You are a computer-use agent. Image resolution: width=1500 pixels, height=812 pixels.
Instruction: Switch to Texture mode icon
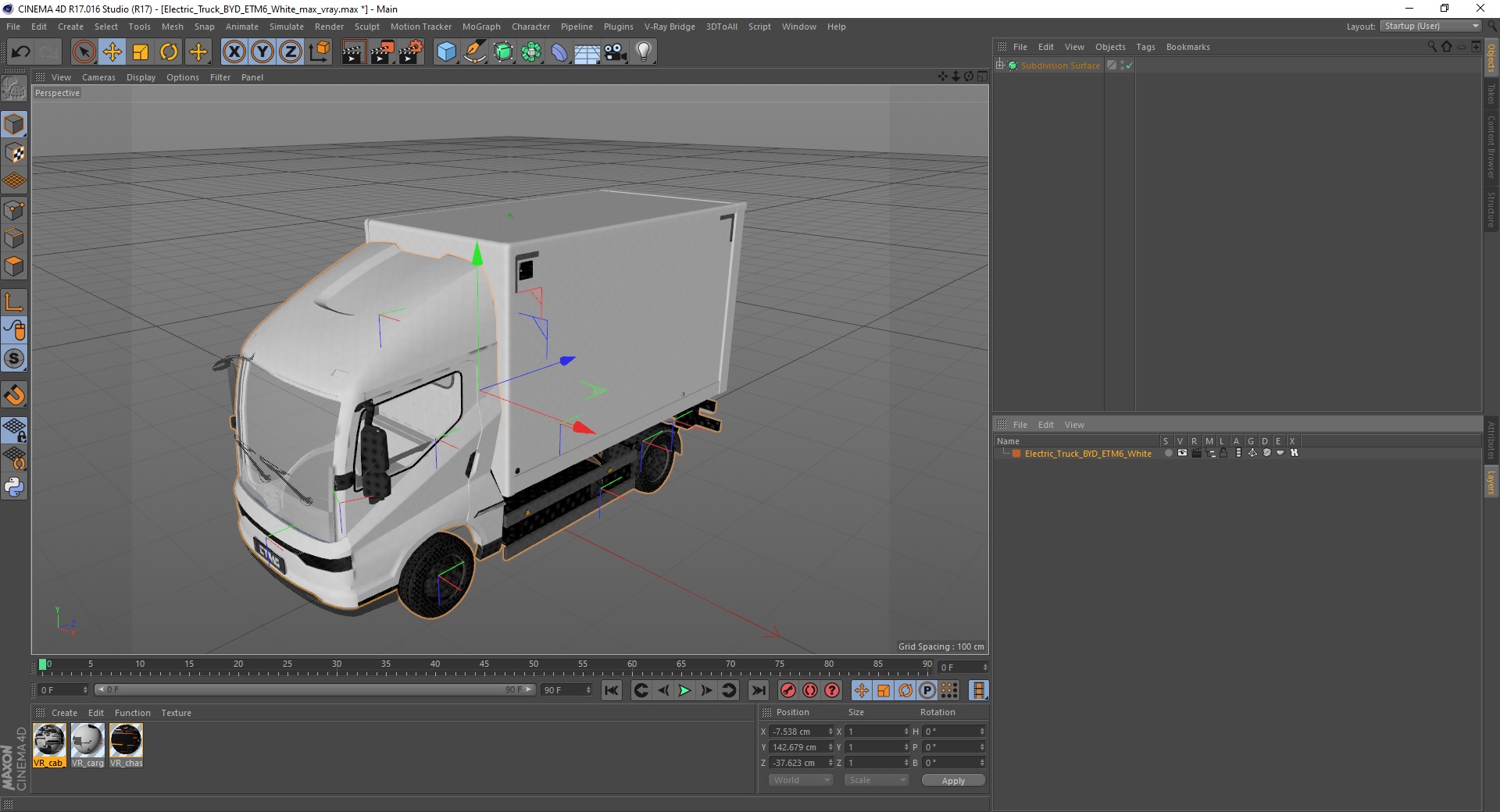(x=14, y=153)
